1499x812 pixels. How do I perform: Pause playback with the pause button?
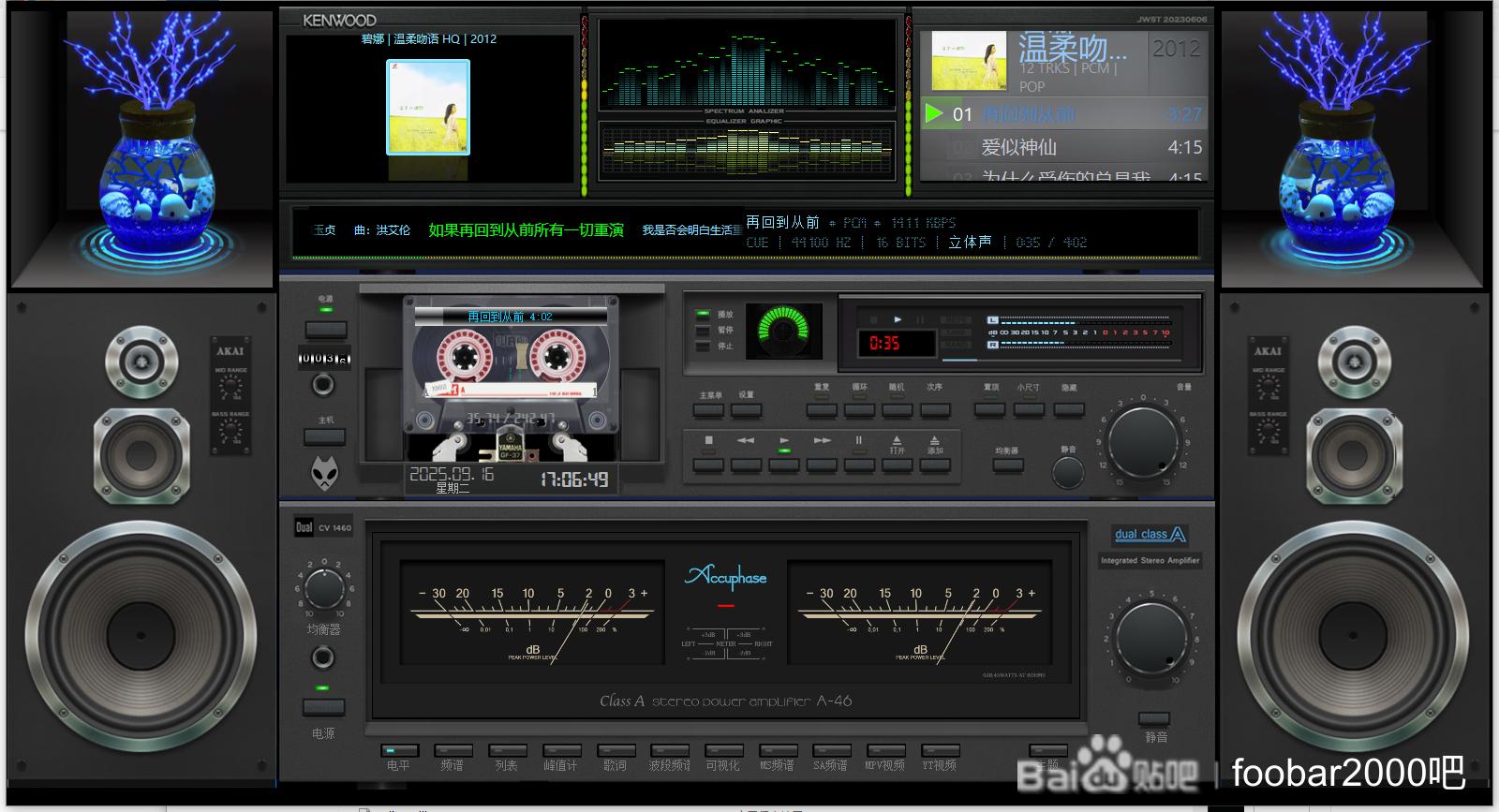tap(858, 464)
